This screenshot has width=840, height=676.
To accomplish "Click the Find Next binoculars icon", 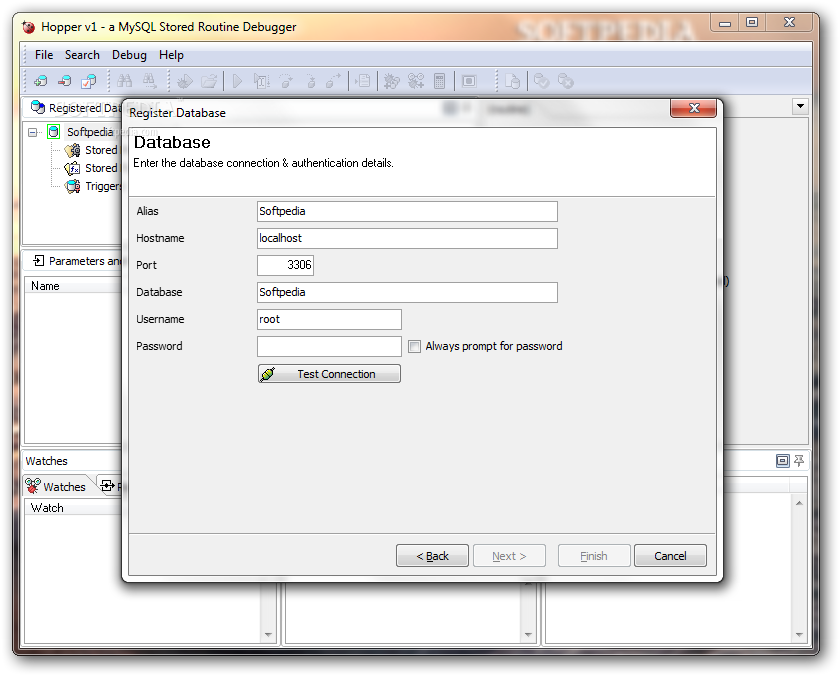I will coord(149,81).
